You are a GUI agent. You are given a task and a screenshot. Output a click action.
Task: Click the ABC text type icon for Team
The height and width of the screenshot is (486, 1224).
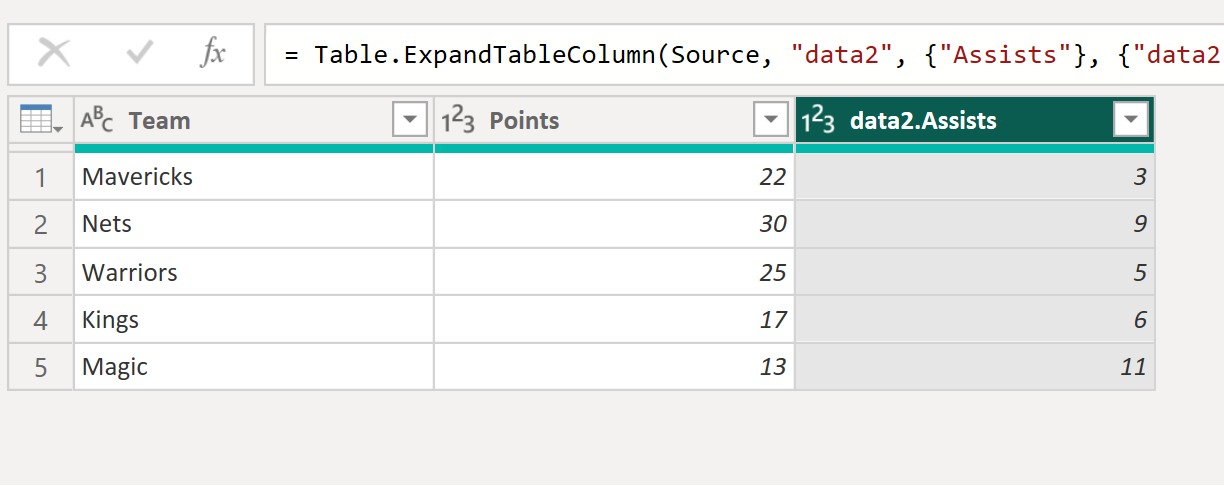(97, 121)
